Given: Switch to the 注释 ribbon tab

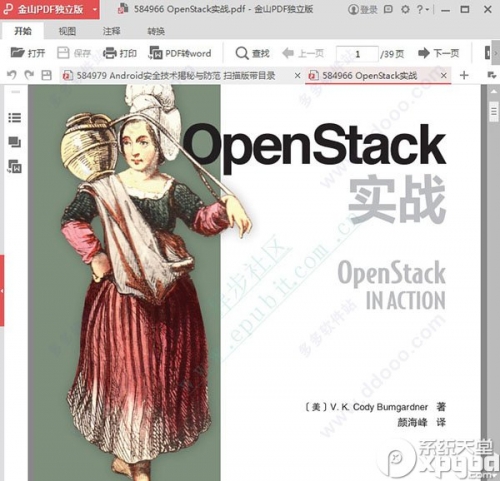Looking at the screenshot, I should (111, 31).
